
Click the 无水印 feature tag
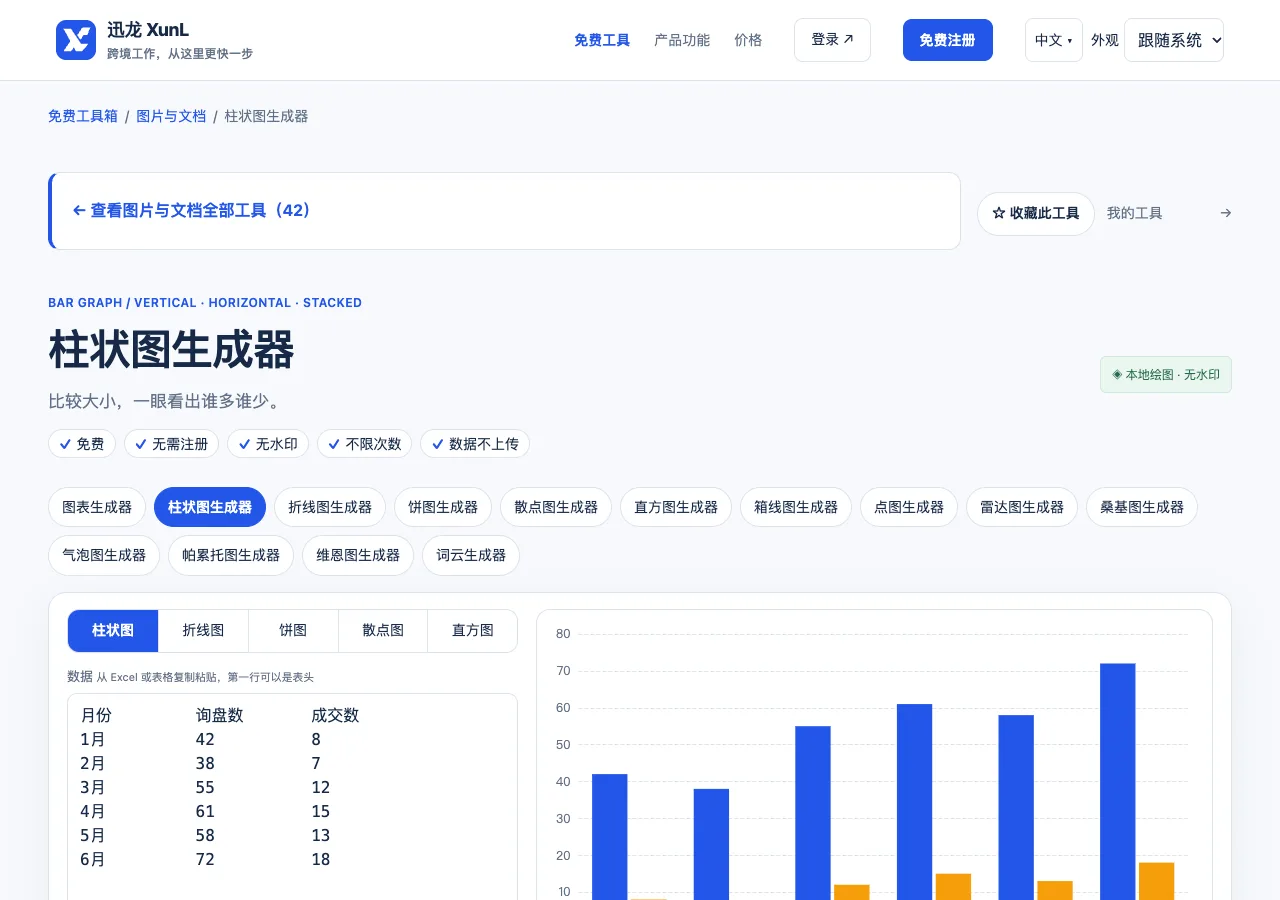268,444
